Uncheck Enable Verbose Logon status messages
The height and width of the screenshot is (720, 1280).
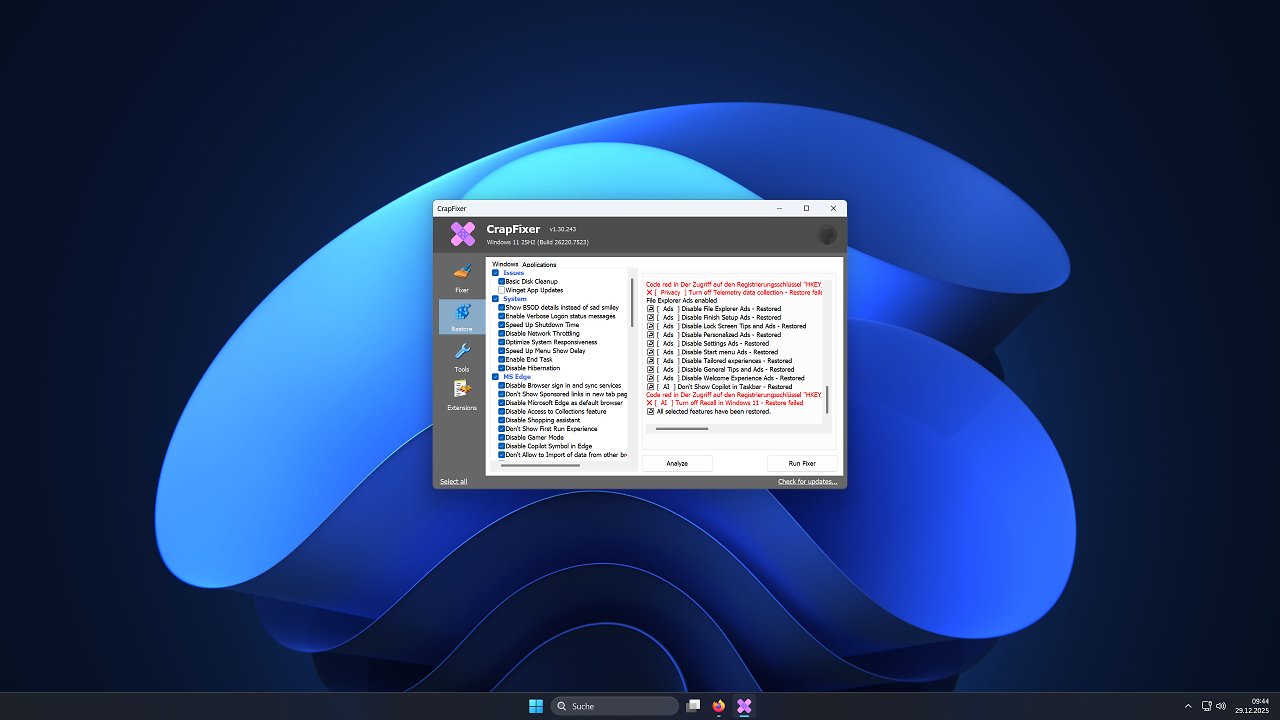pyautogui.click(x=502, y=316)
